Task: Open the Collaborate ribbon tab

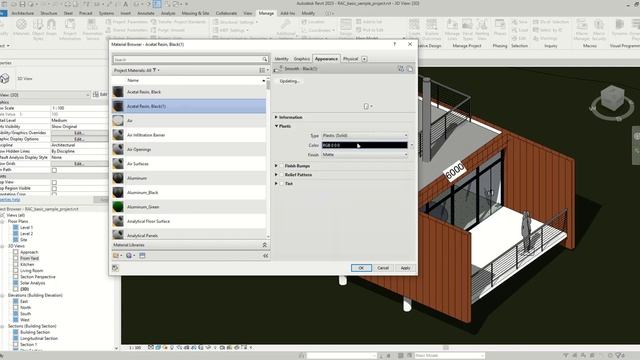Action: (x=226, y=13)
